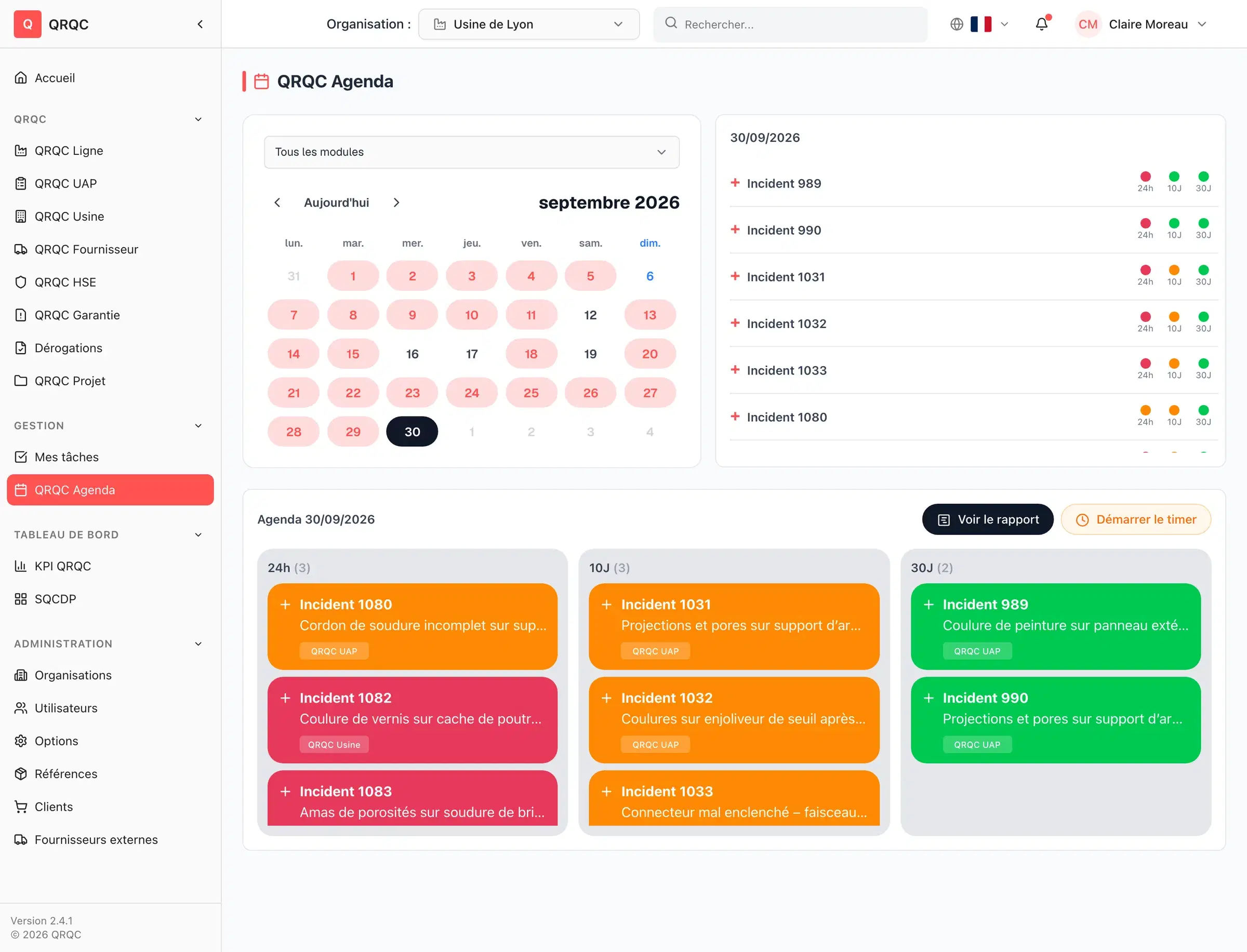This screenshot has height=952, width=1247.
Task: Select day 16 in the calendar
Action: click(412, 354)
